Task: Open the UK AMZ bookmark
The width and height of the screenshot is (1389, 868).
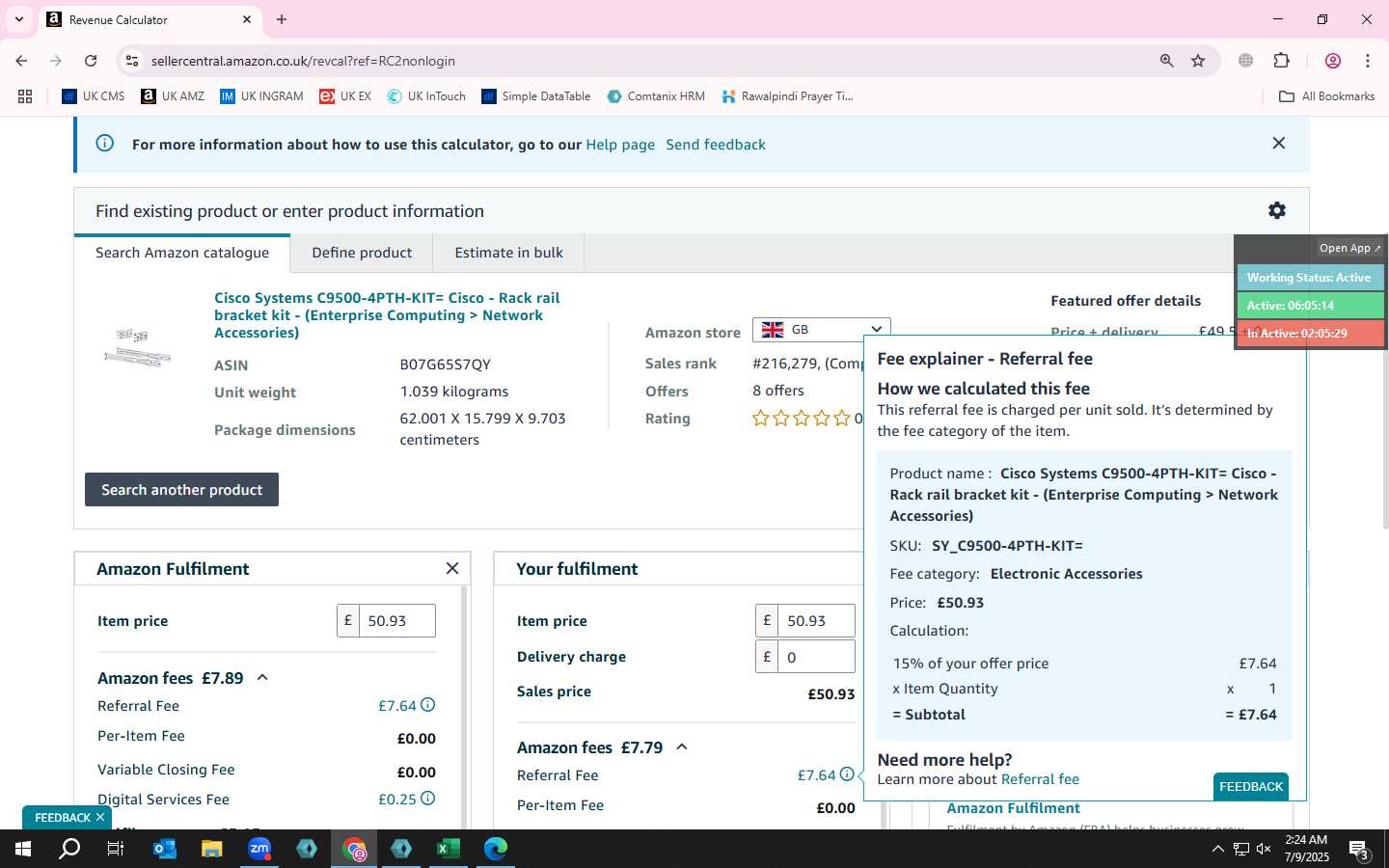Action: coord(173,96)
